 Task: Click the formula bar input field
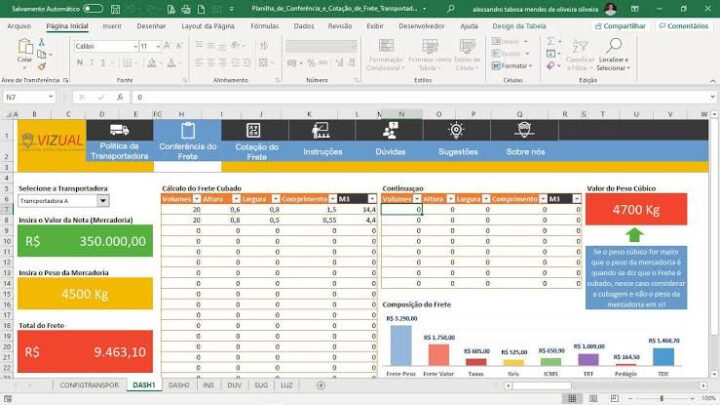[400, 97]
